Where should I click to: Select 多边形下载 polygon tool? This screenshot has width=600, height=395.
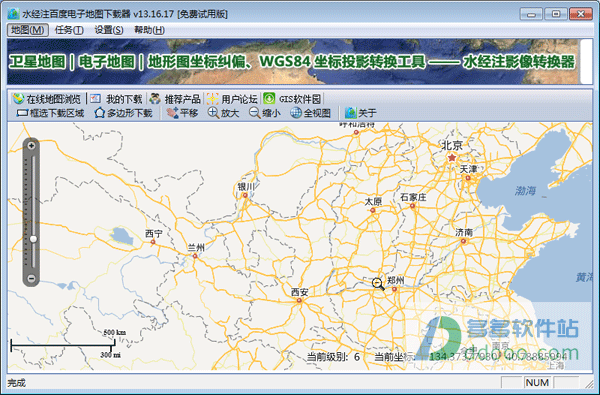(123, 113)
